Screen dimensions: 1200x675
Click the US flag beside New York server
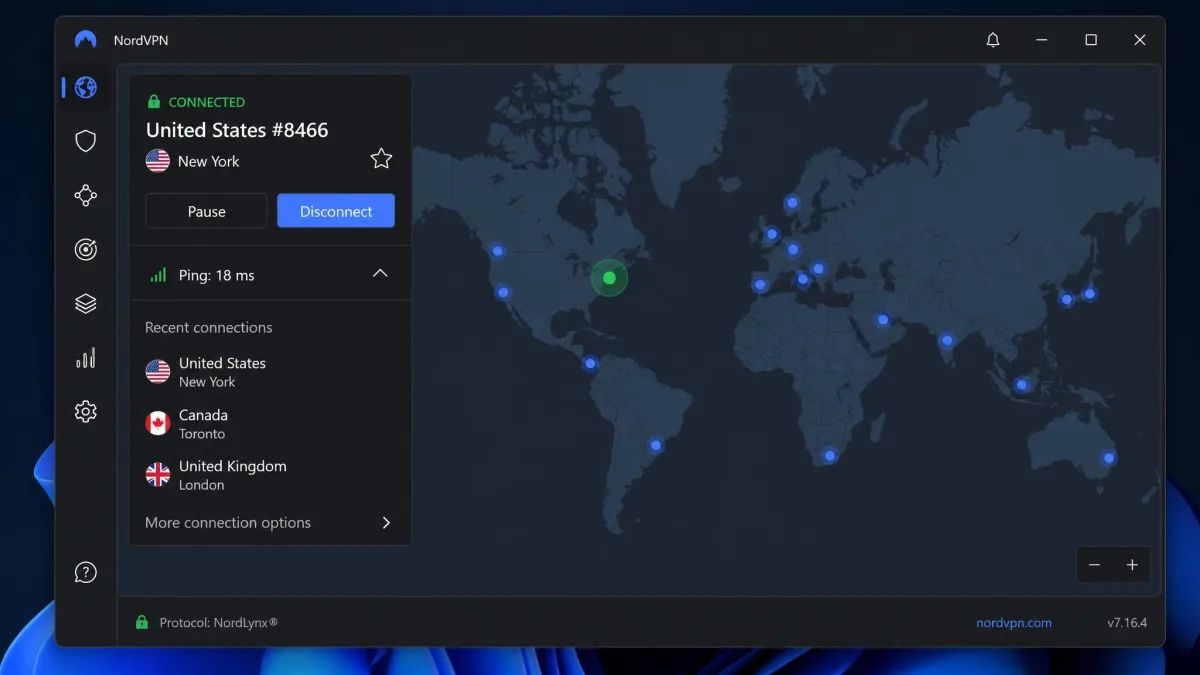158,161
